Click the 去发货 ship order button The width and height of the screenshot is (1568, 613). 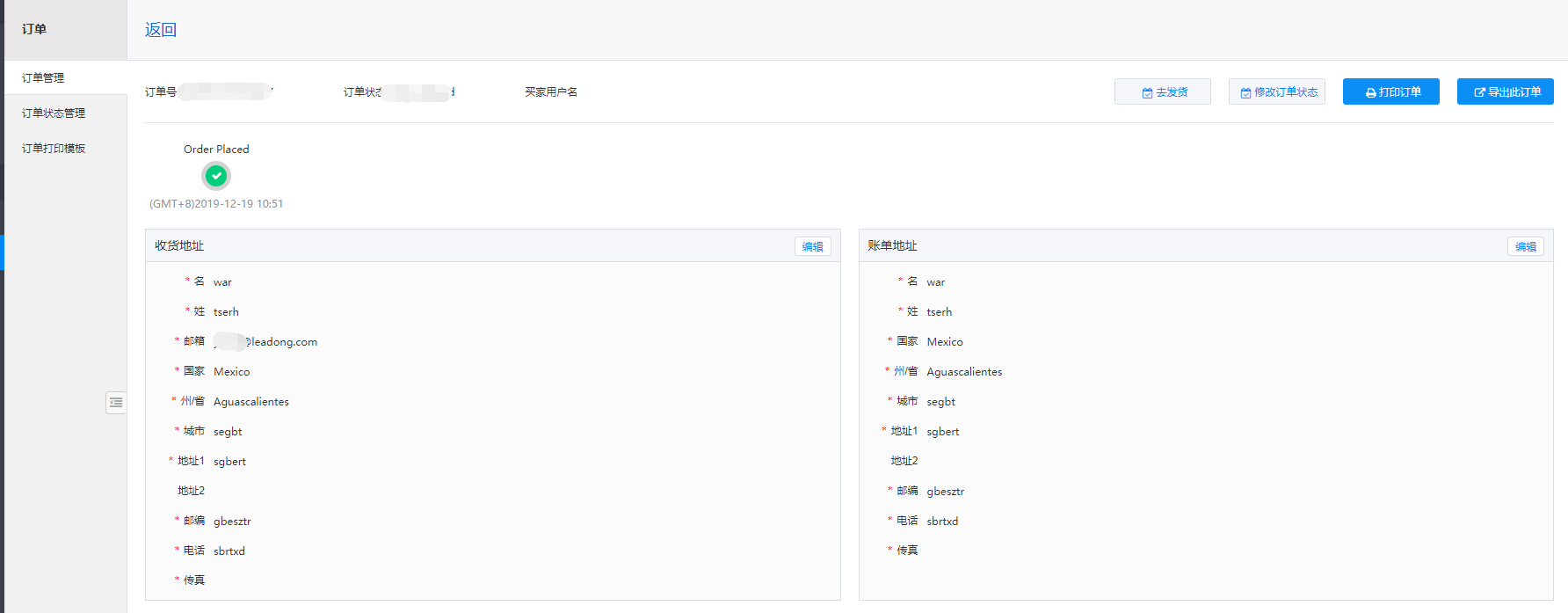click(1162, 91)
